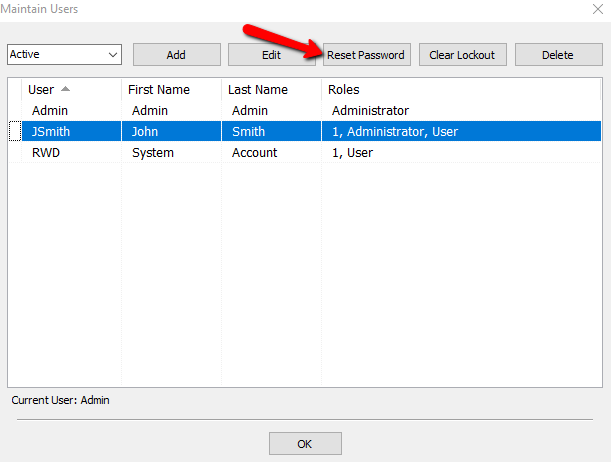The image size is (611, 462).
Task: Clear the lockout for selected user
Action: point(463,55)
